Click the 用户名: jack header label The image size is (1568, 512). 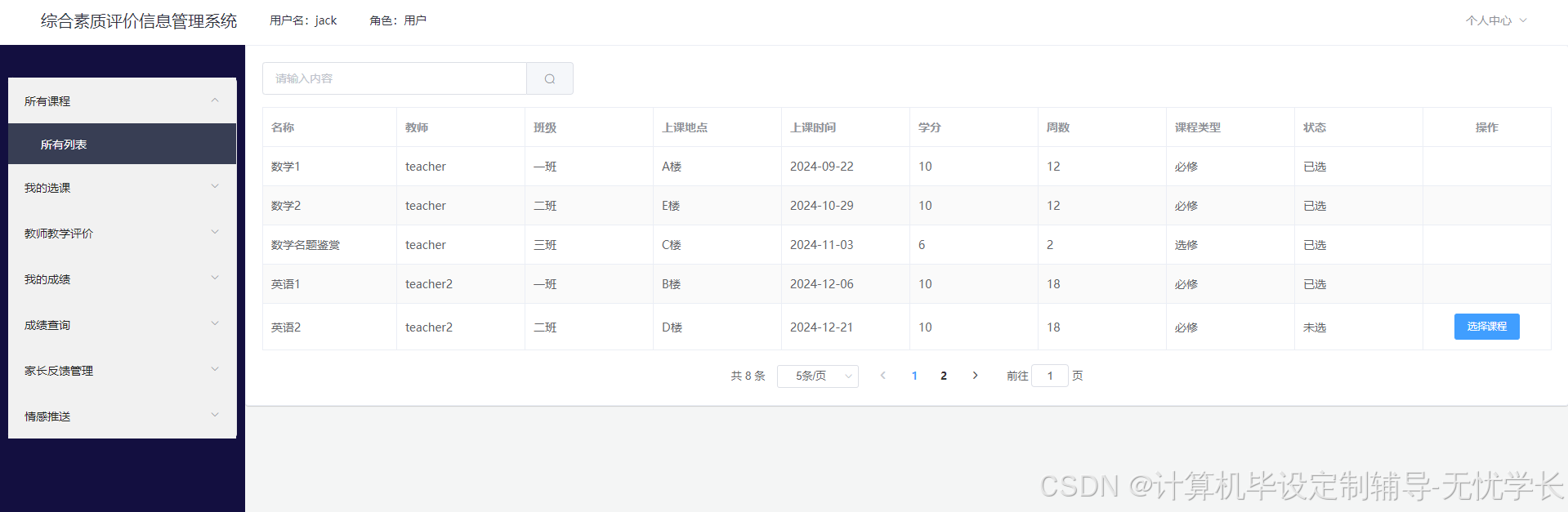click(303, 20)
